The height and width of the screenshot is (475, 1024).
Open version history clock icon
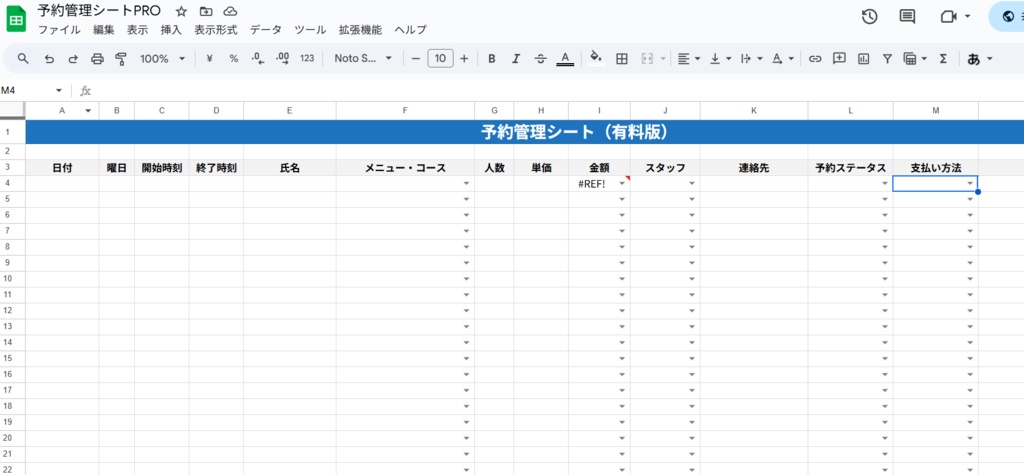(x=869, y=16)
